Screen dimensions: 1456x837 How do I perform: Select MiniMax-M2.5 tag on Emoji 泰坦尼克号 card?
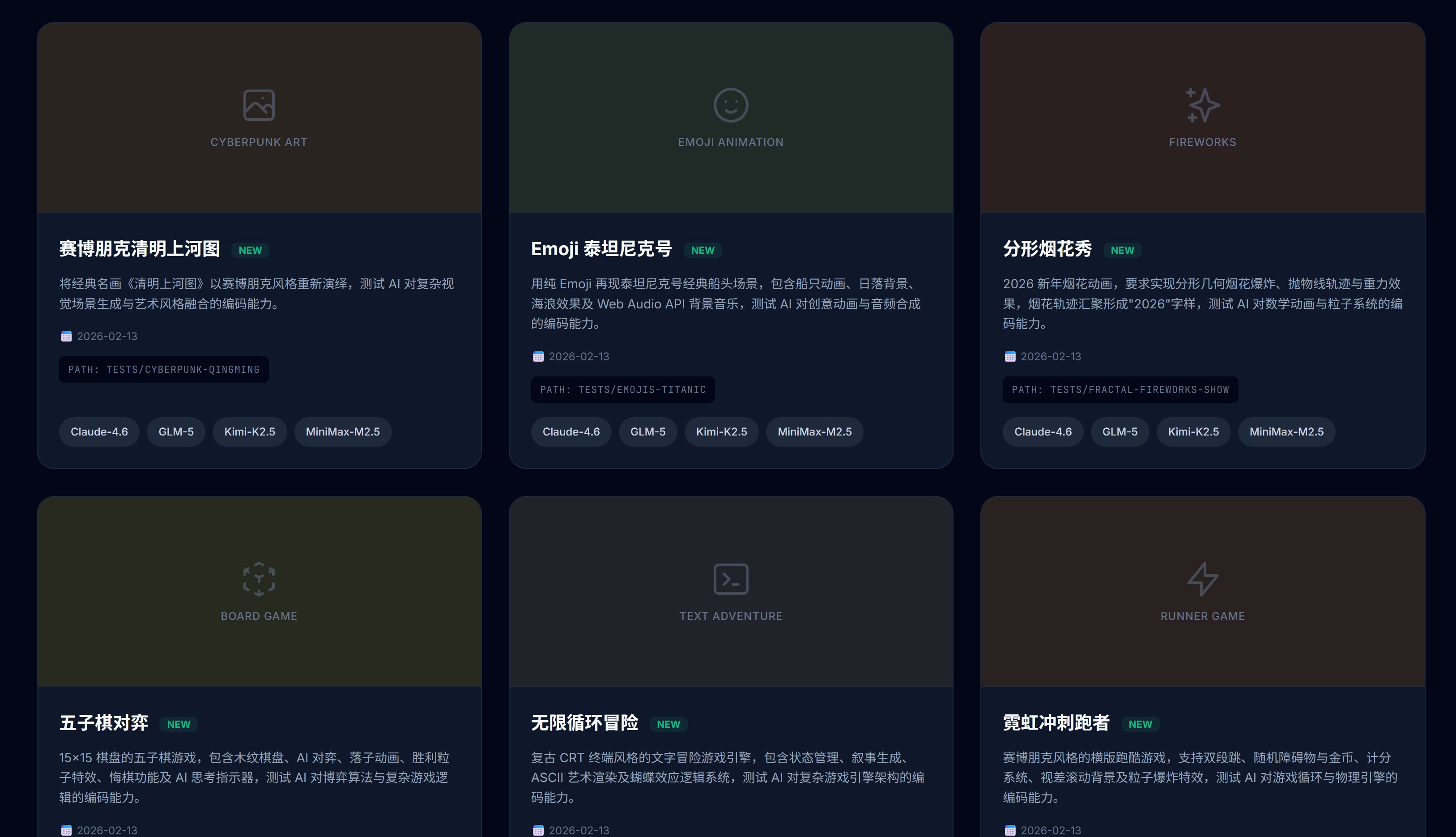(814, 432)
